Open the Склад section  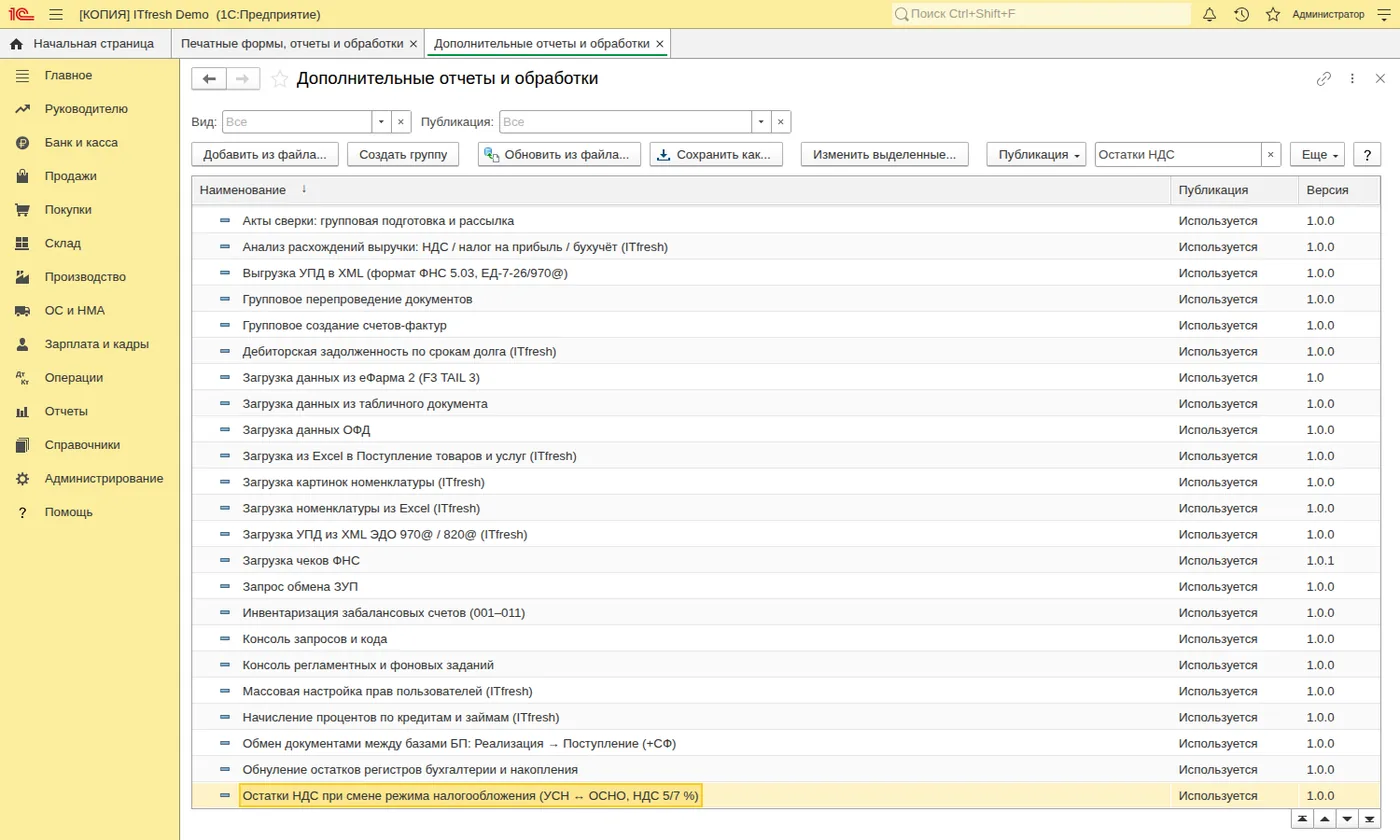[62, 243]
